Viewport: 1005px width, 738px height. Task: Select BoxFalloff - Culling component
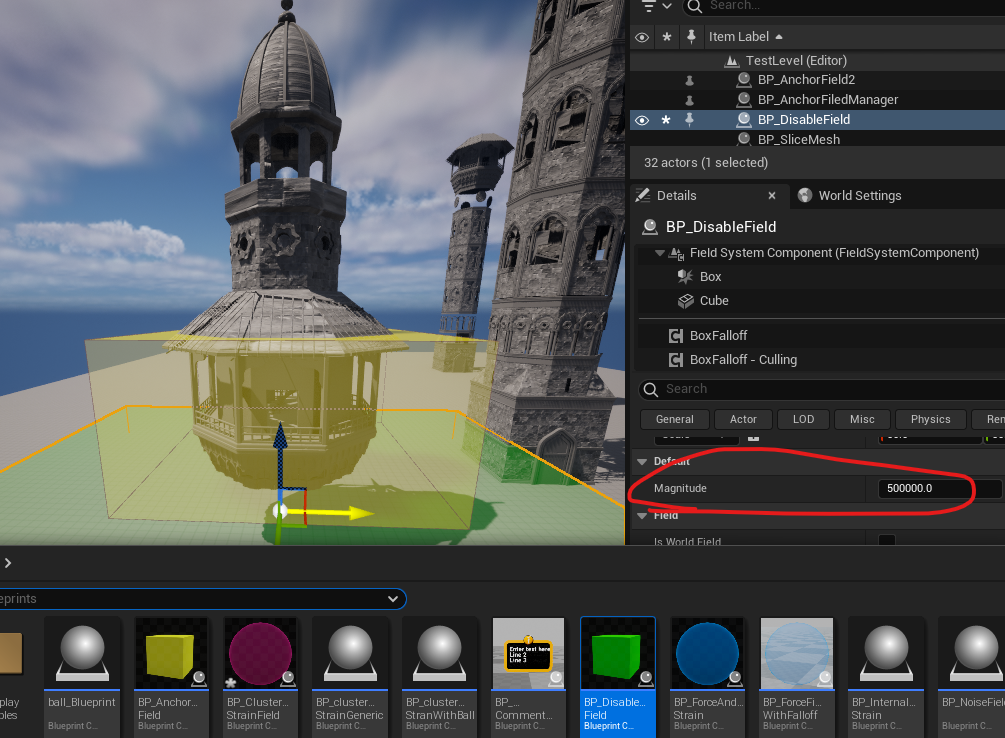(743, 360)
